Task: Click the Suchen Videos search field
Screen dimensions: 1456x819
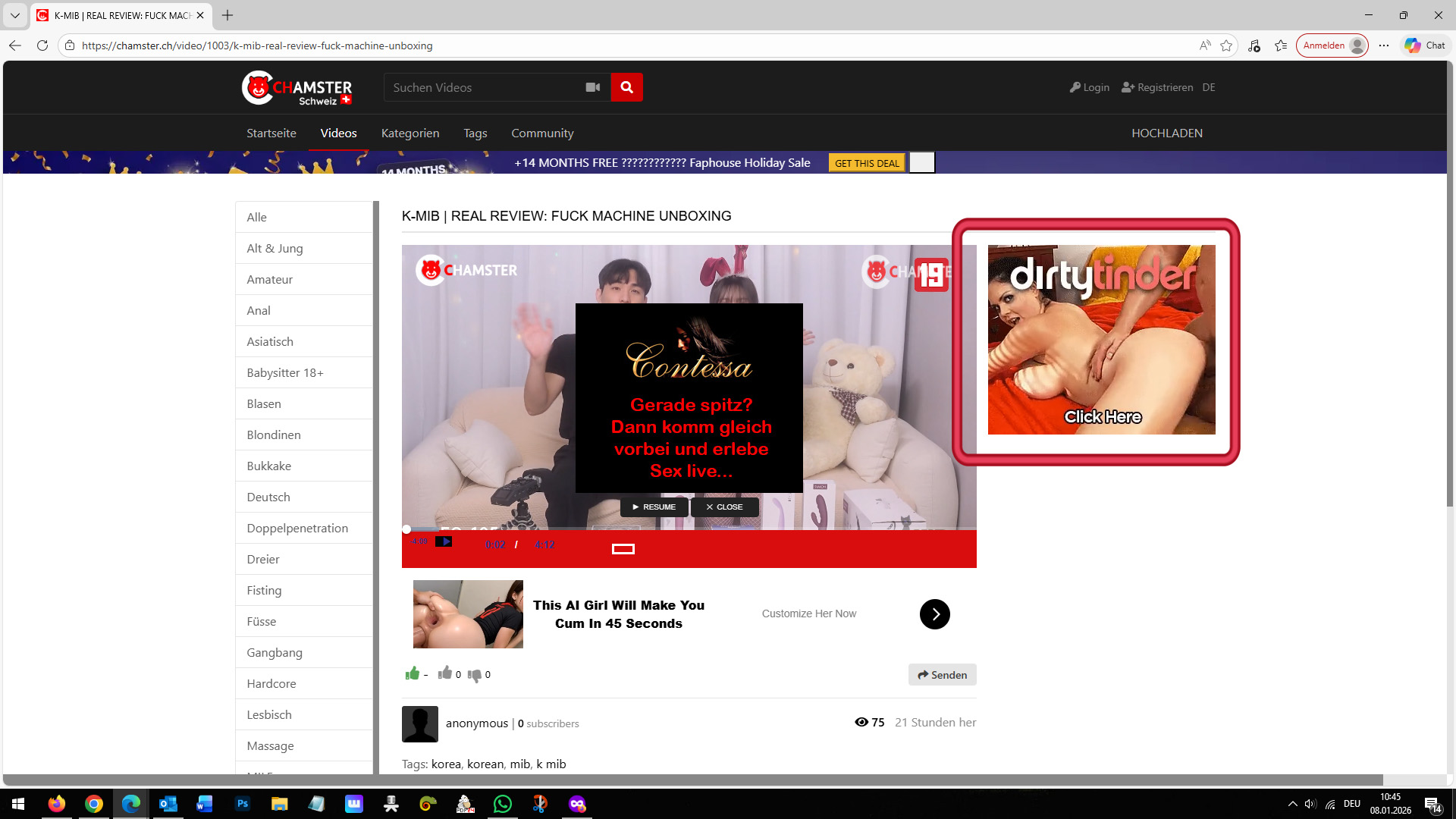Action: pos(482,87)
